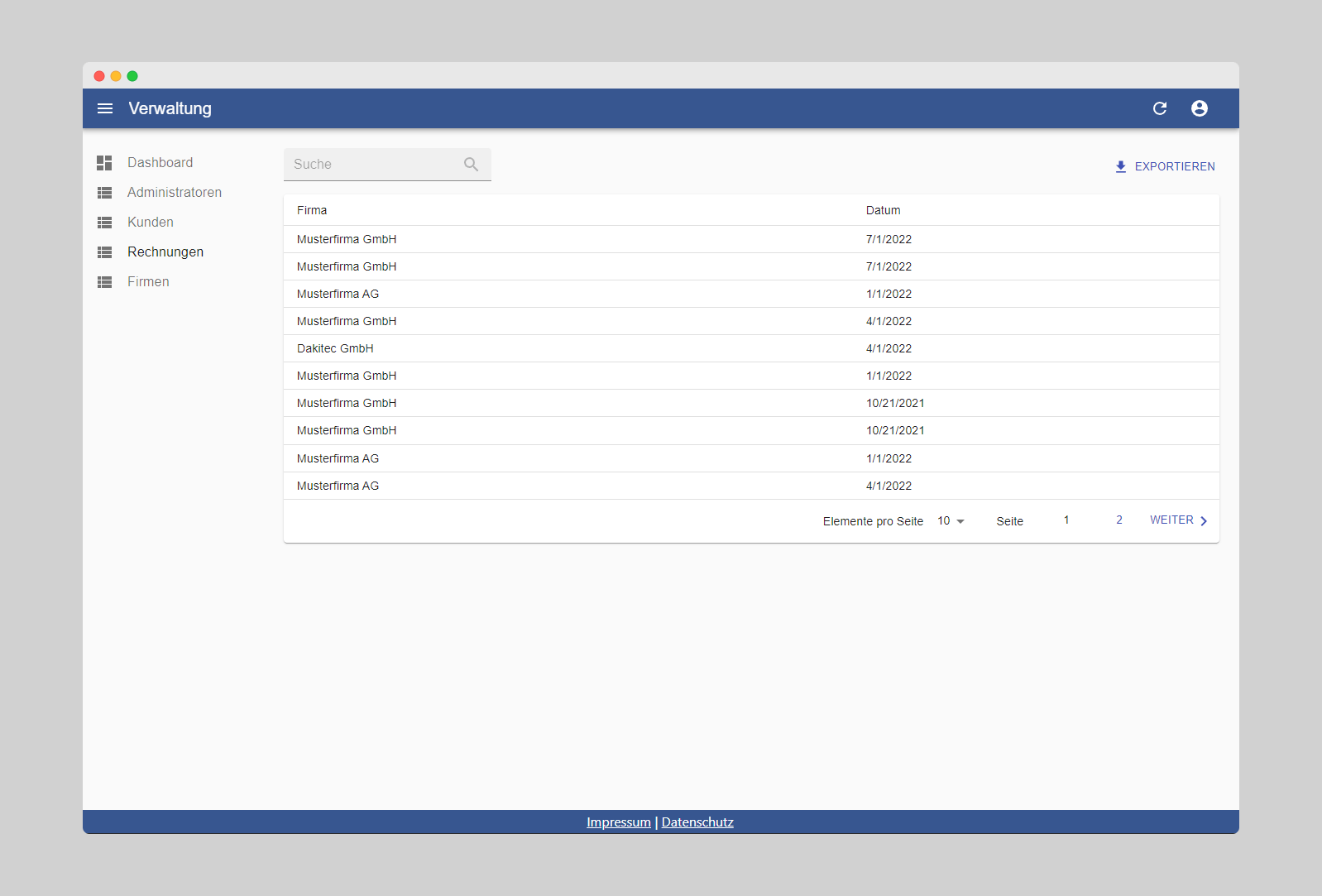Click the first Musterfirma AG entry dated 1/1/2022
This screenshot has width=1322, height=896.
[751, 294]
